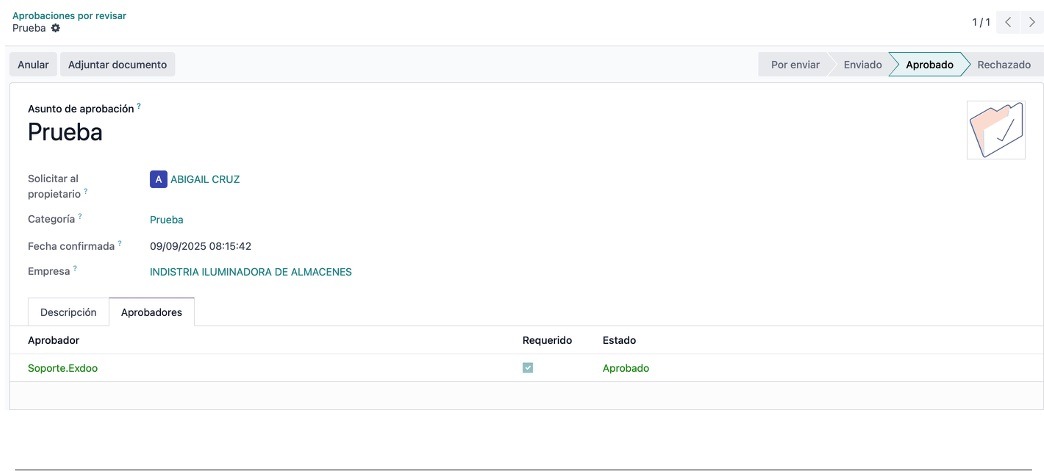Open the gear settings icon beside Prueba
The image size is (1044, 471).
(x=55, y=28)
